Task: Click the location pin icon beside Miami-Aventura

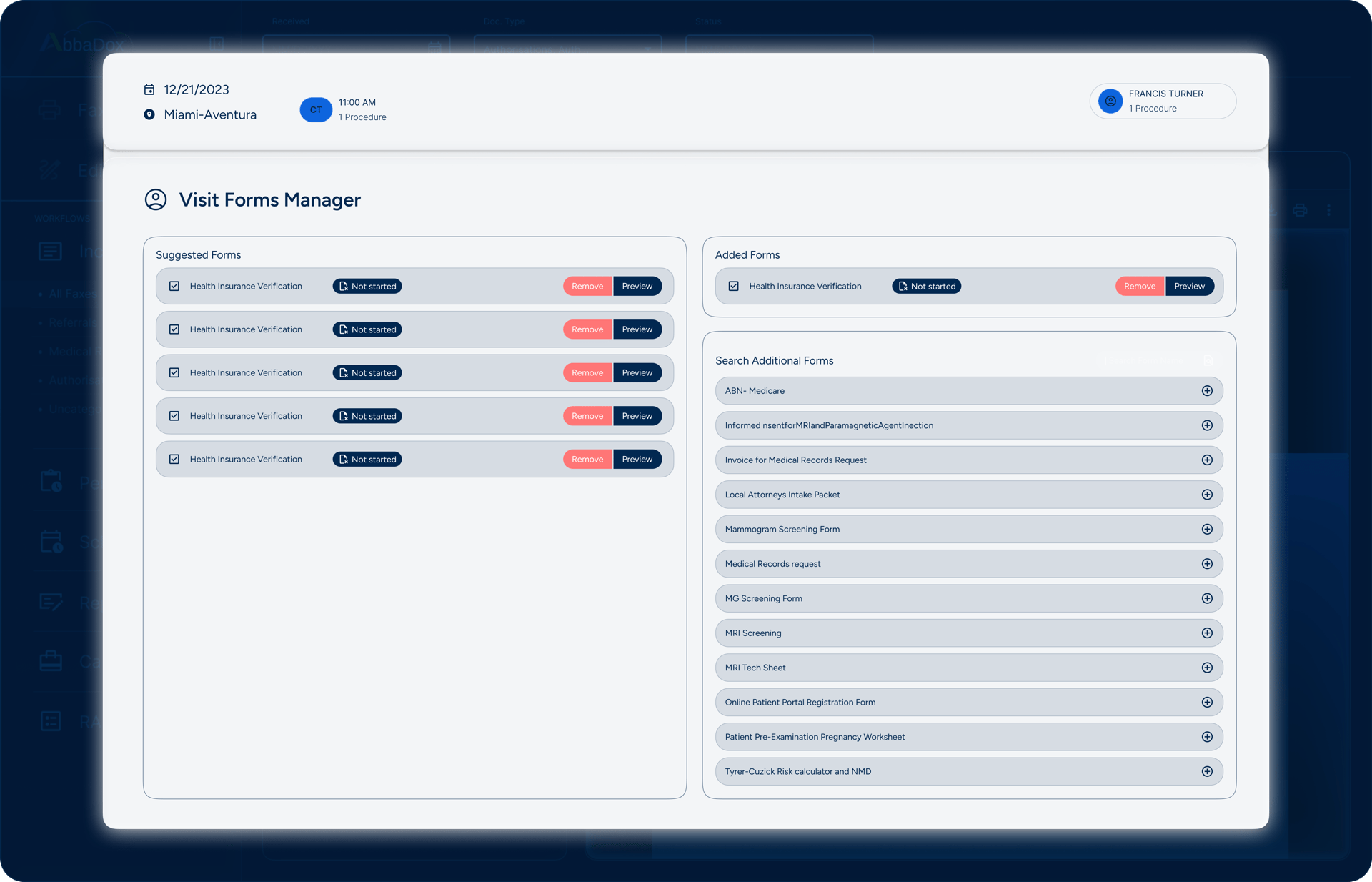Action: 149,115
